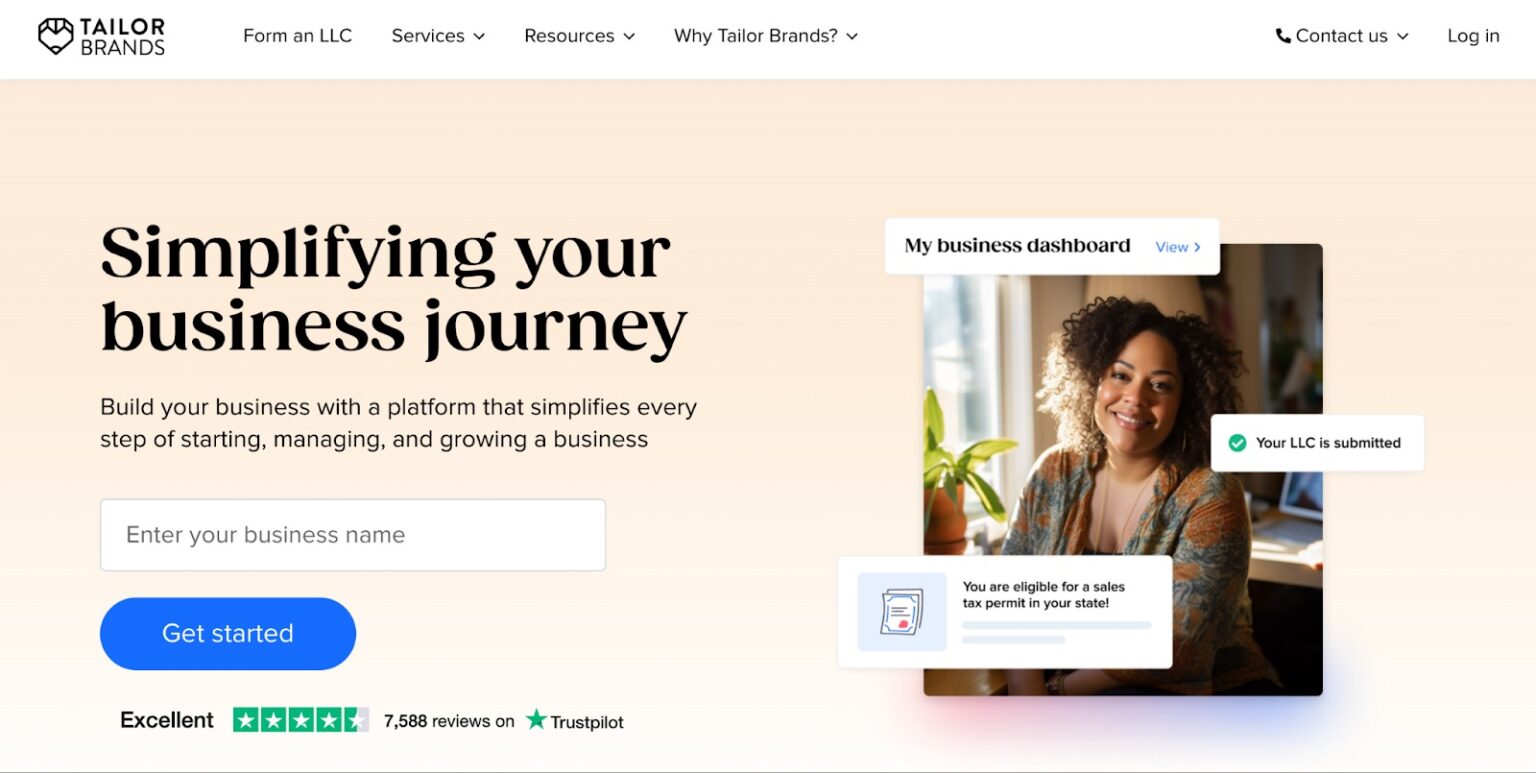Click the 7,588 reviews on Trustpilot text
This screenshot has height=773, width=1536.
pyautogui.click(x=449, y=721)
